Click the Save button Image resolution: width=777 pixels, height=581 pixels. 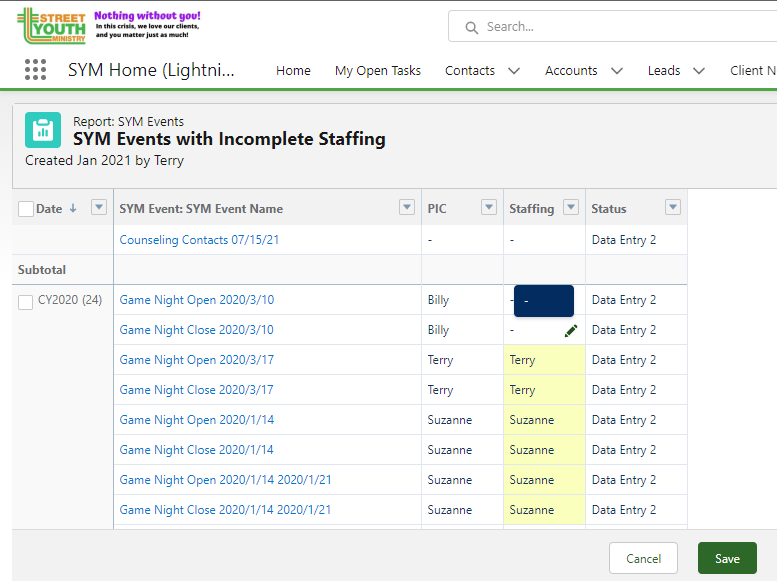[x=727, y=558]
